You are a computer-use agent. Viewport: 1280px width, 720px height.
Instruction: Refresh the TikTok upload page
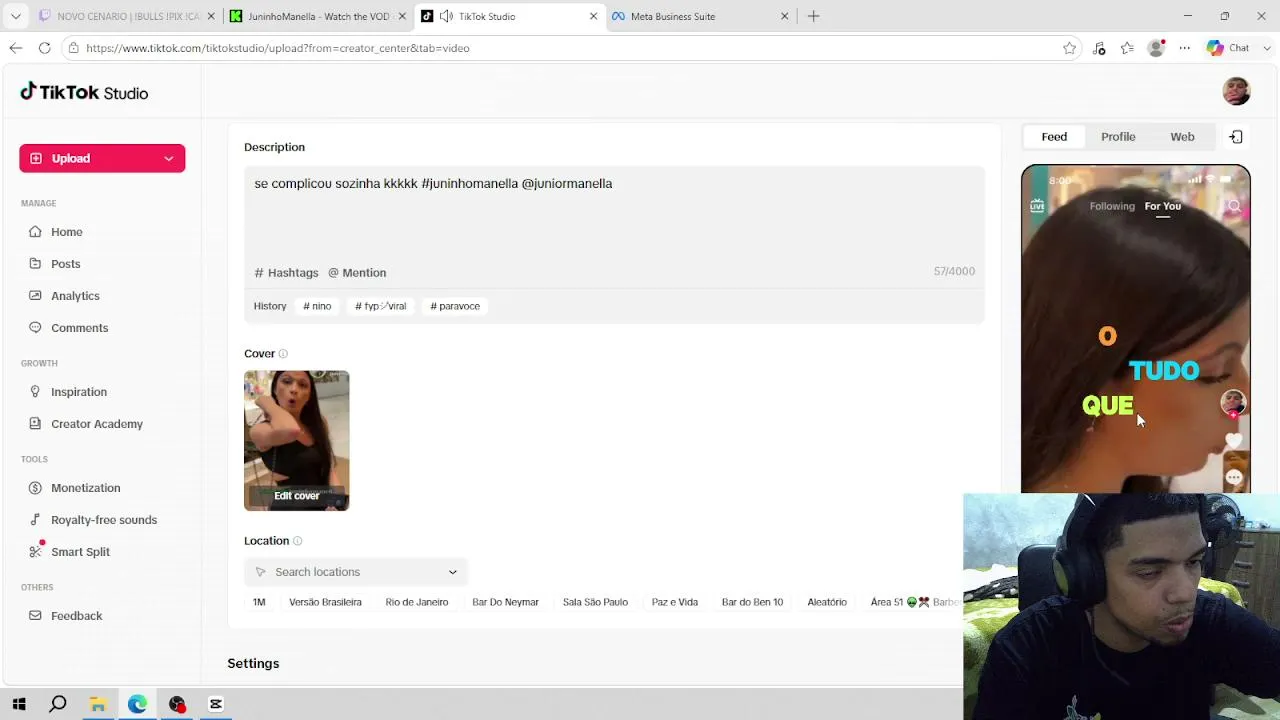pos(44,48)
